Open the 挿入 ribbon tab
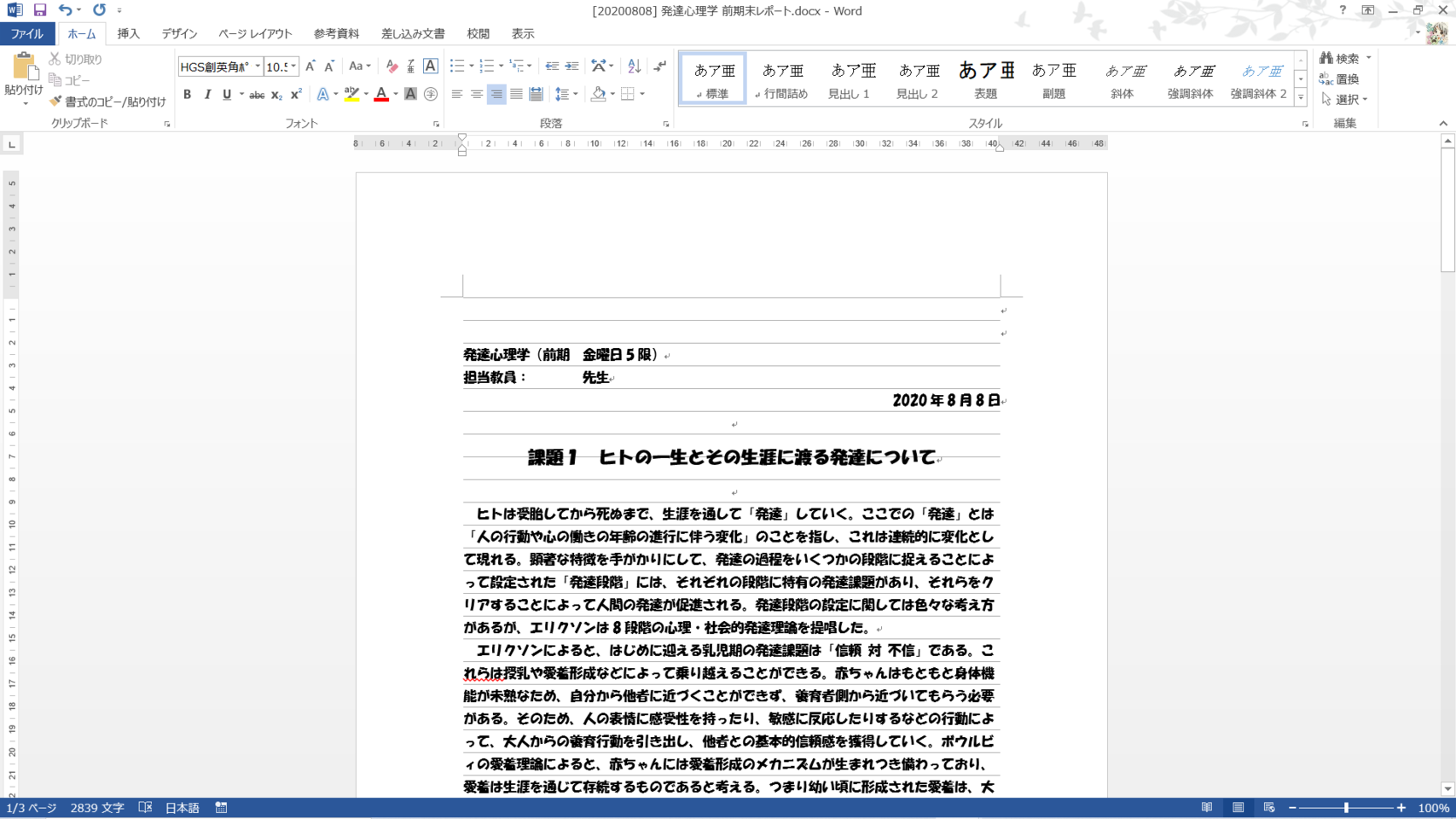This screenshot has width=1456, height=819. click(128, 34)
